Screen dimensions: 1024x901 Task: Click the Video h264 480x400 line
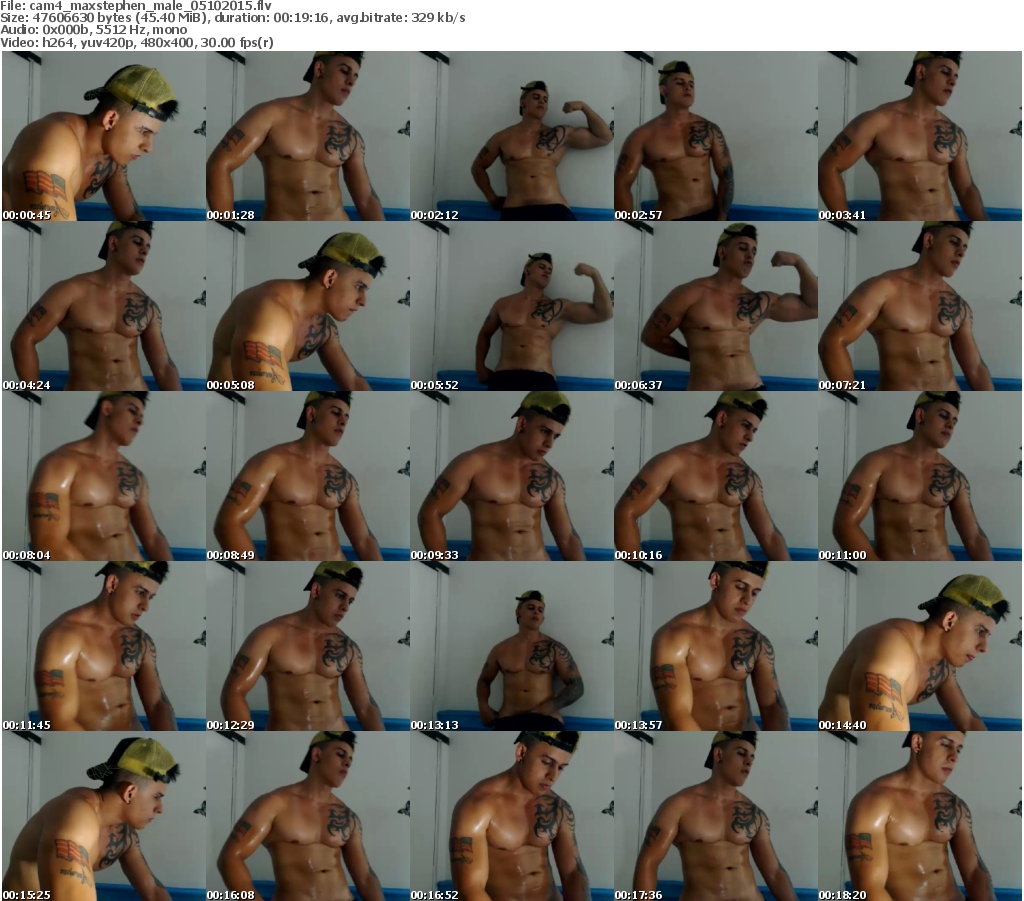(x=136, y=42)
